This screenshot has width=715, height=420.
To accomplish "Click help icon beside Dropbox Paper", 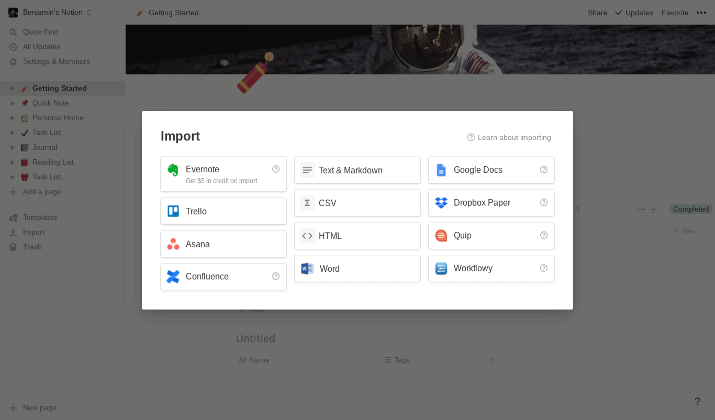I will pyautogui.click(x=544, y=202).
